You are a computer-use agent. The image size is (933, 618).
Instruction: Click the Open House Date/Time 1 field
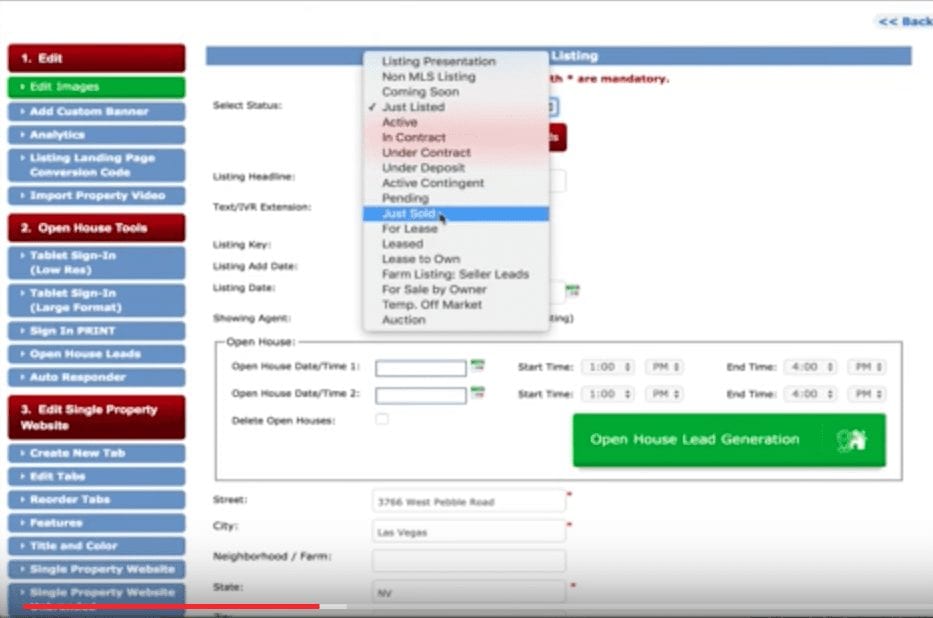click(421, 368)
